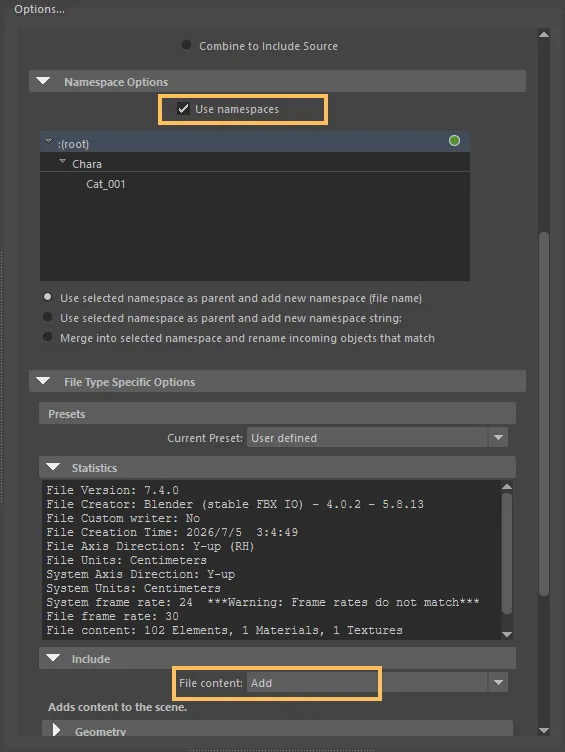Click the Options... title text
The width and height of the screenshot is (565, 752).
pos(39,9)
